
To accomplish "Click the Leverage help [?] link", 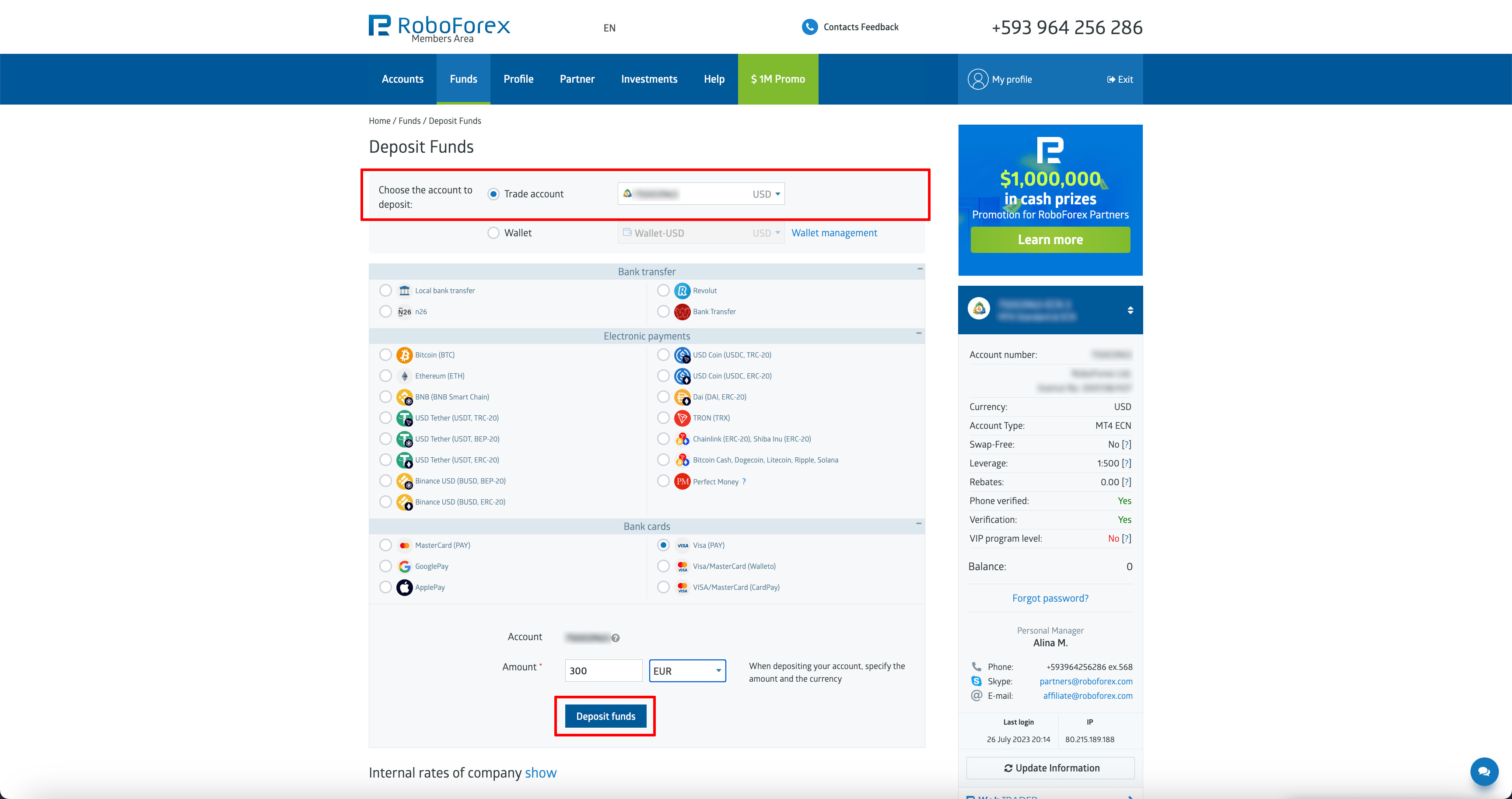I will point(1127,464).
